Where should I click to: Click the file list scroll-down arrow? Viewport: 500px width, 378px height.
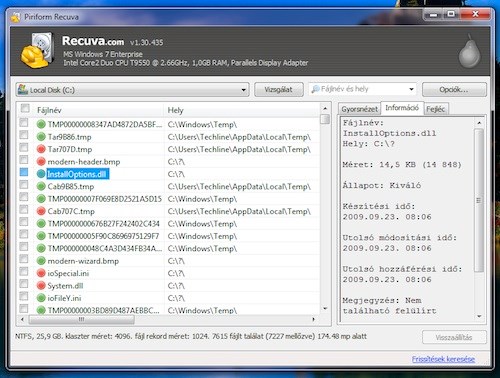[x=325, y=309]
